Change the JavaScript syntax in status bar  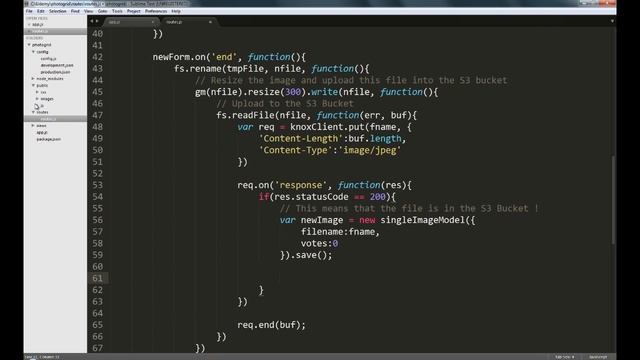click(x=598, y=357)
